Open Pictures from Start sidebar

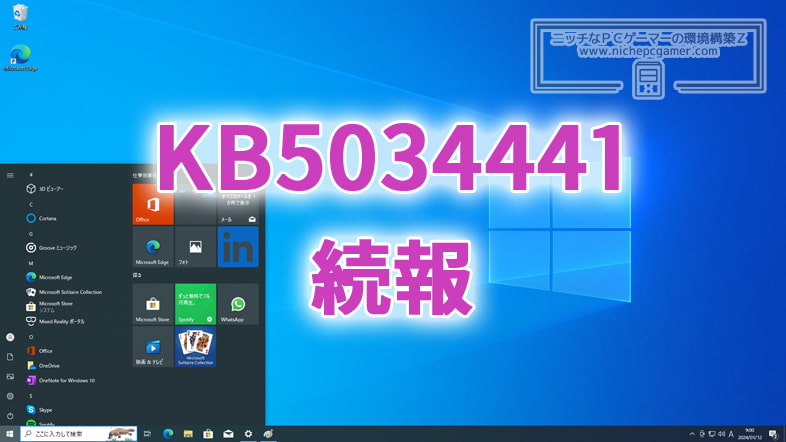point(10,376)
